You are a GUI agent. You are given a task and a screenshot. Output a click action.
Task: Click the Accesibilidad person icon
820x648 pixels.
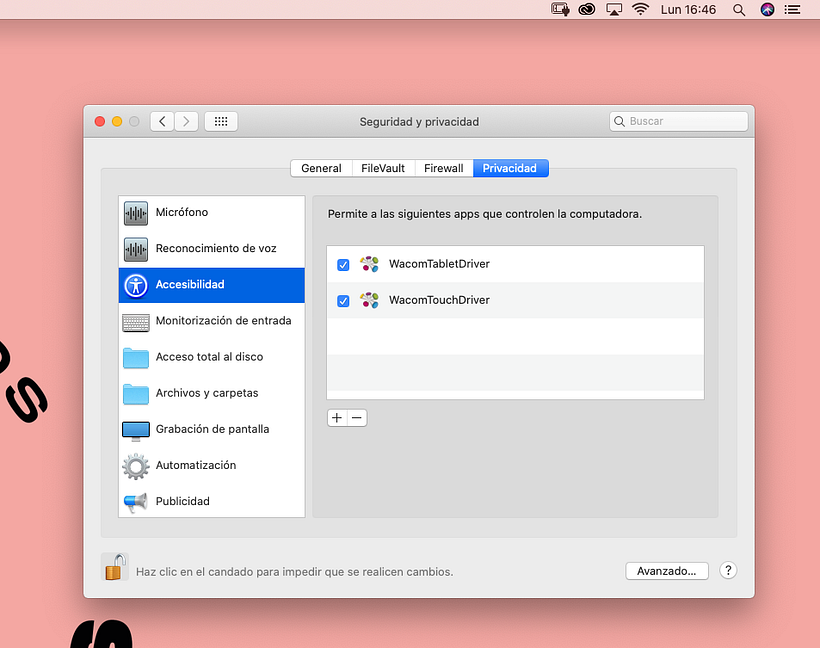(x=136, y=286)
